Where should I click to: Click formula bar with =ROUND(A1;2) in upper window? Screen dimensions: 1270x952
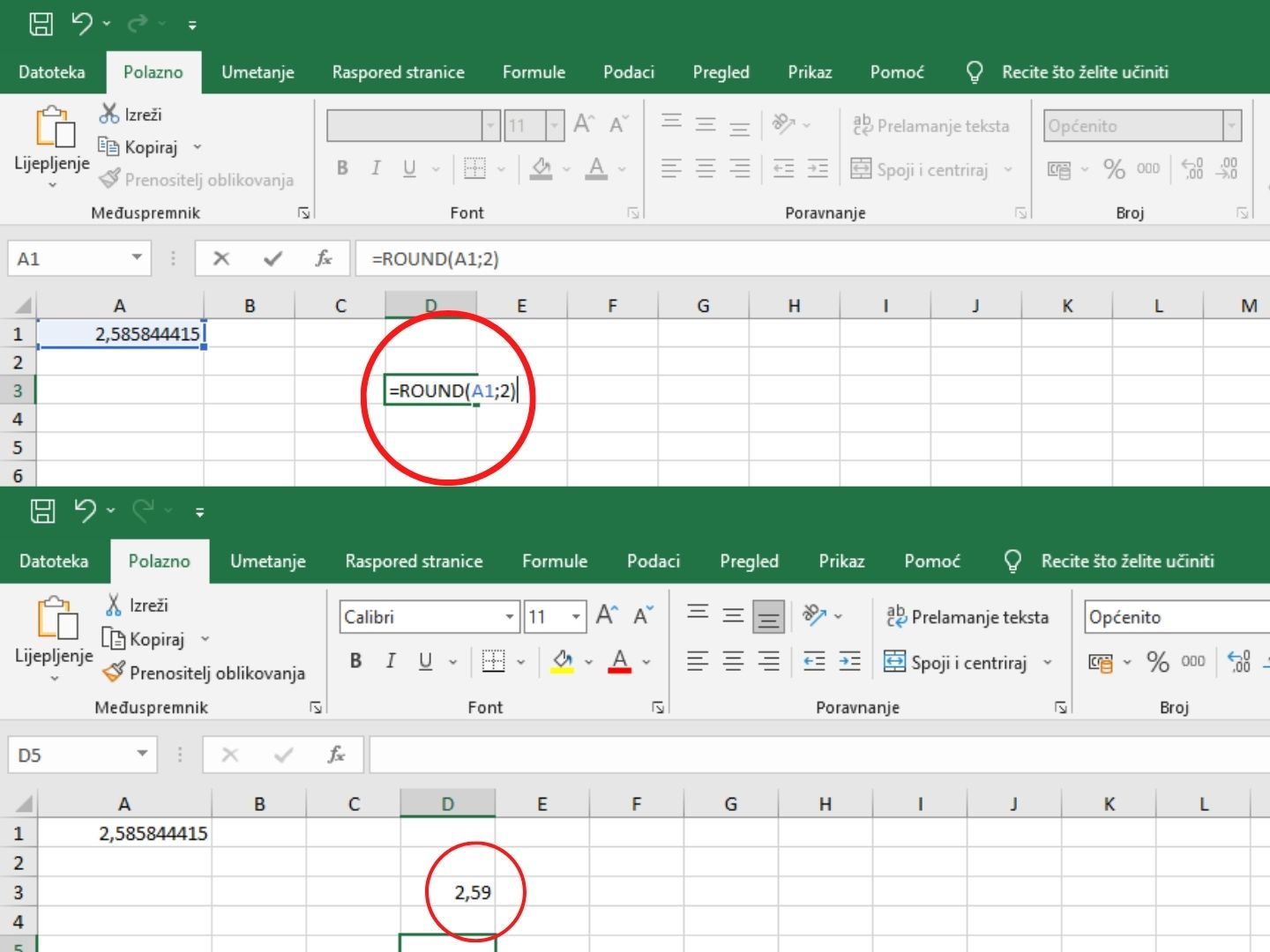coord(811,258)
